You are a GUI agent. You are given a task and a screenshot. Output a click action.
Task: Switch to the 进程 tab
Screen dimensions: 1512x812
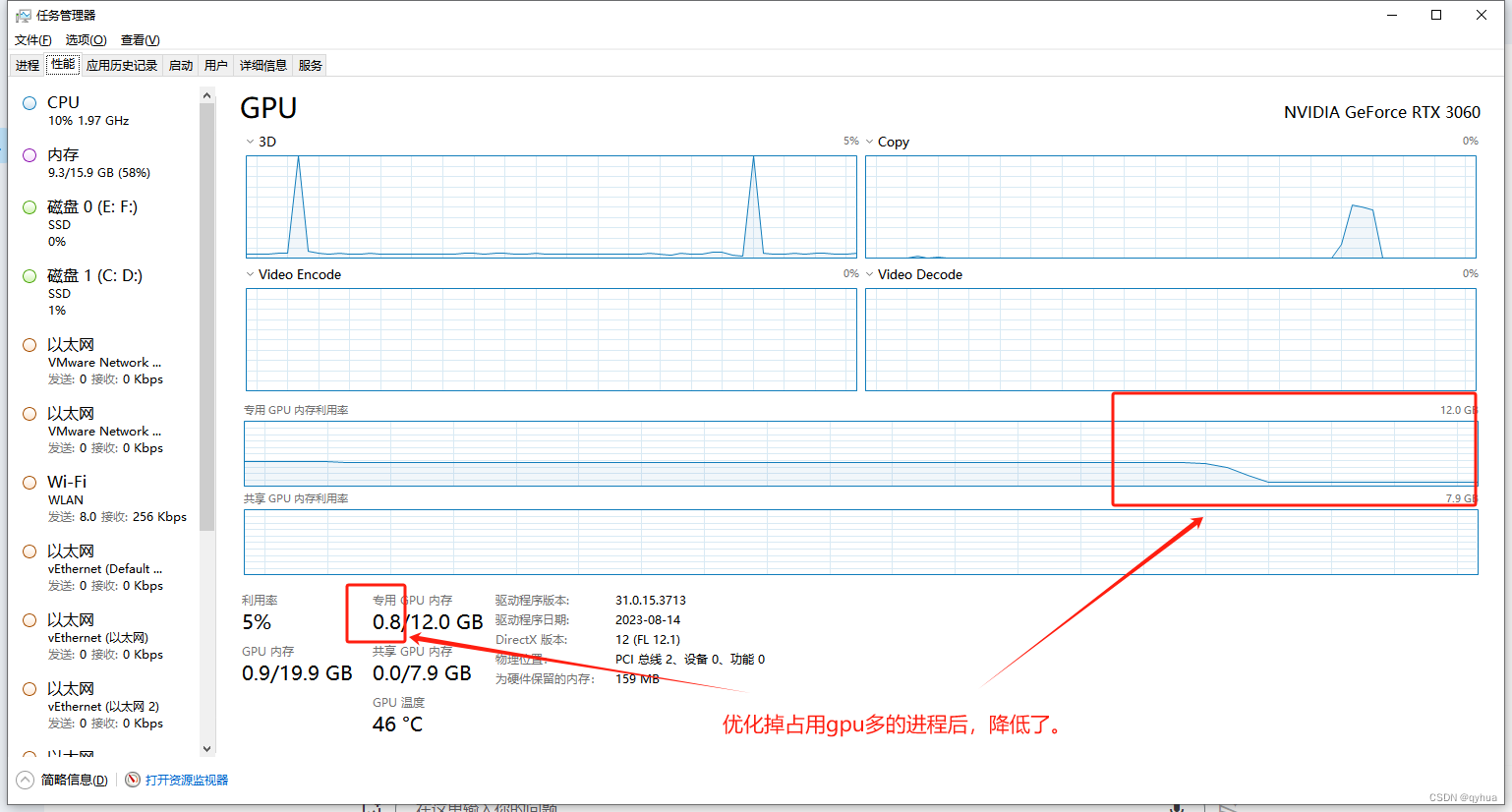(x=27, y=64)
